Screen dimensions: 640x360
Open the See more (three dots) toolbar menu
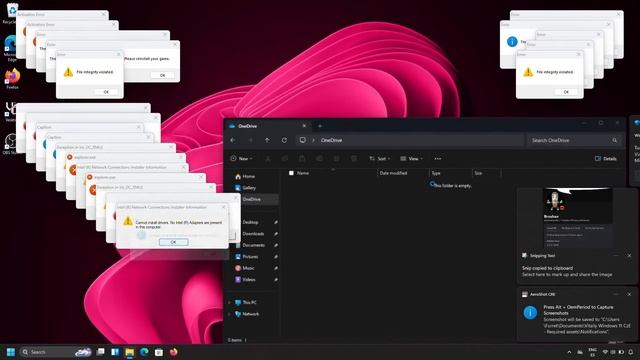pyautogui.click(x=438, y=158)
